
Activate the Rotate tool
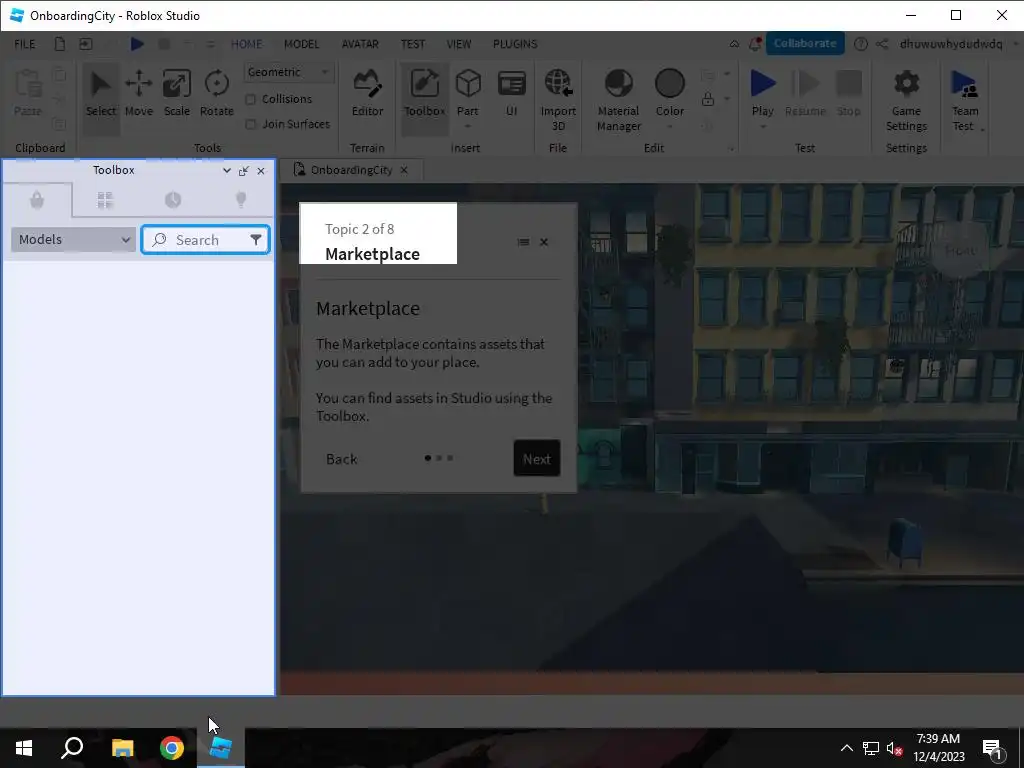pos(217,95)
